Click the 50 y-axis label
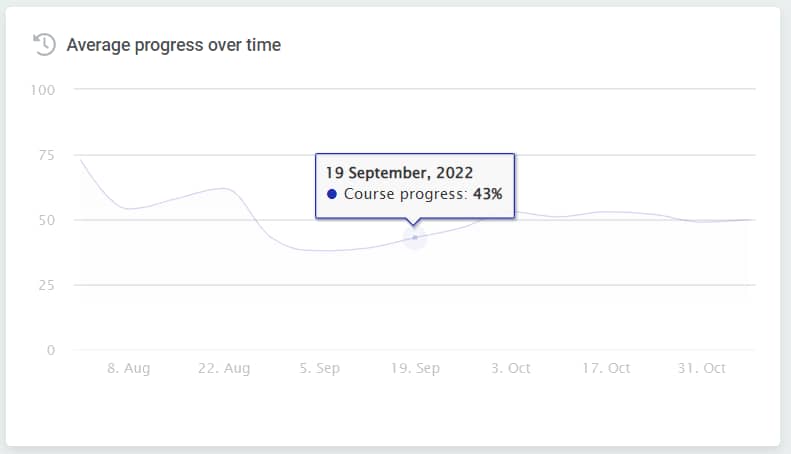 [x=46, y=220]
